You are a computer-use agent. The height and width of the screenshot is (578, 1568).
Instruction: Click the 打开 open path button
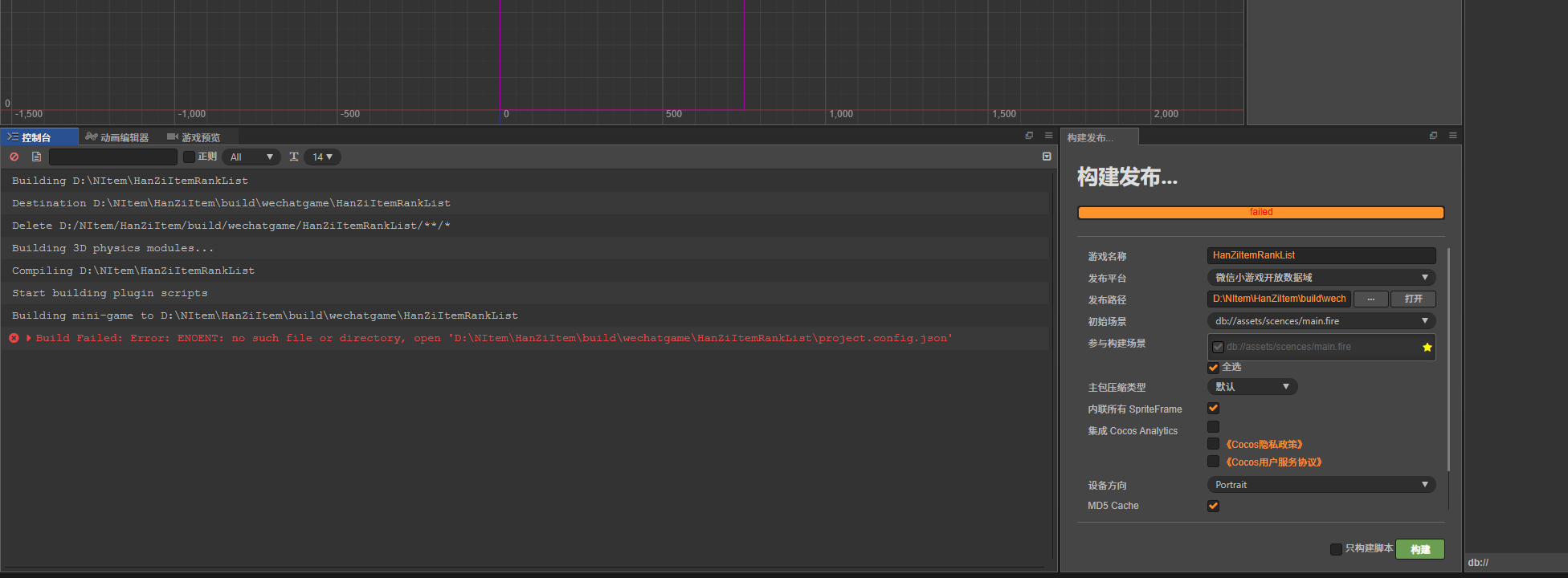tap(1414, 299)
